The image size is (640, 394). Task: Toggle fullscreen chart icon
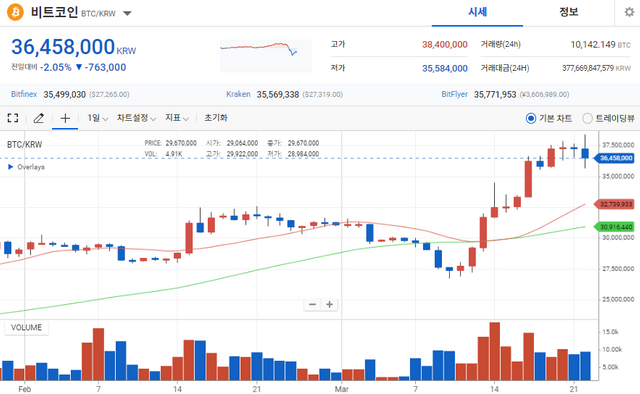point(13,118)
